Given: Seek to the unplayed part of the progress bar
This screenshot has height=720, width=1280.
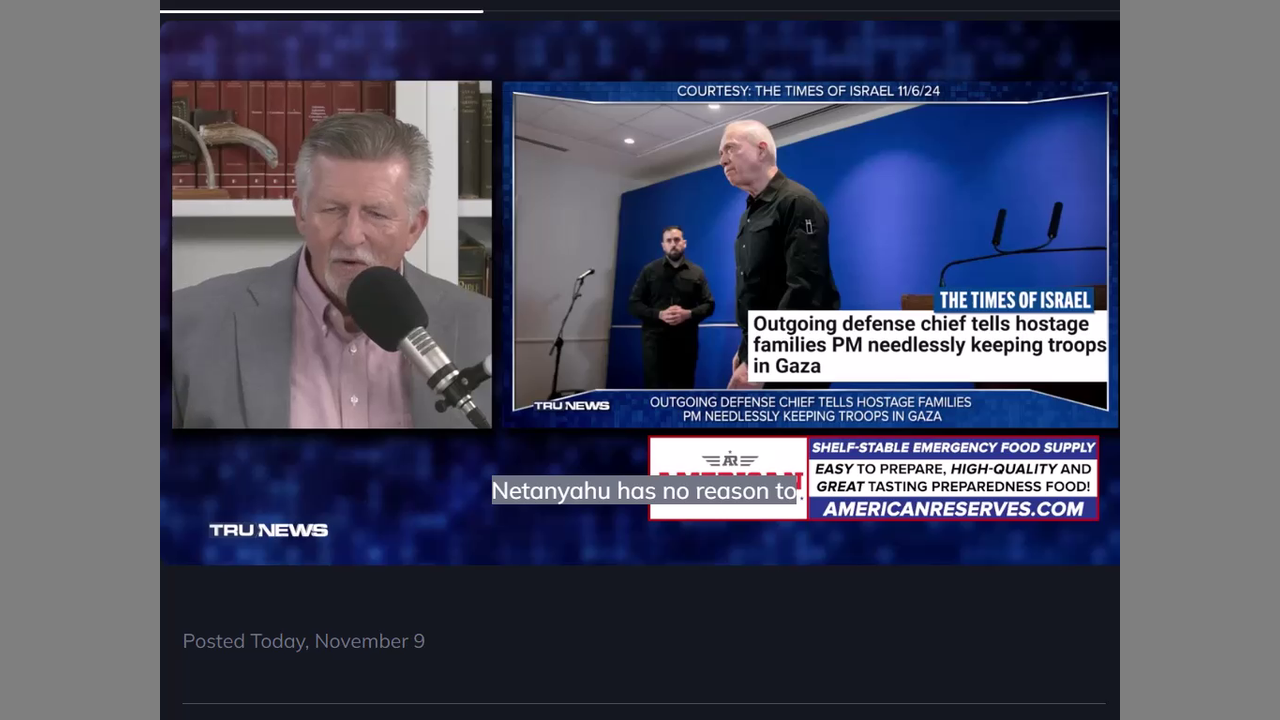Looking at the screenshot, I should (x=800, y=11).
